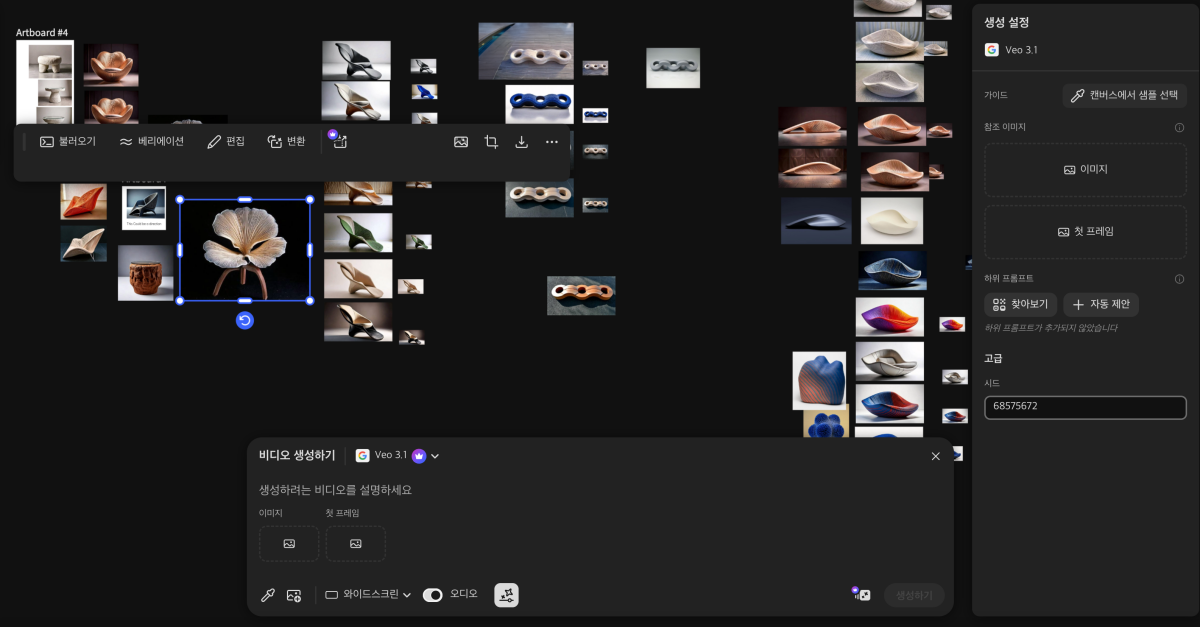Click the image icon in the floating toolbar
The height and width of the screenshot is (627, 1200).
(461, 142)
